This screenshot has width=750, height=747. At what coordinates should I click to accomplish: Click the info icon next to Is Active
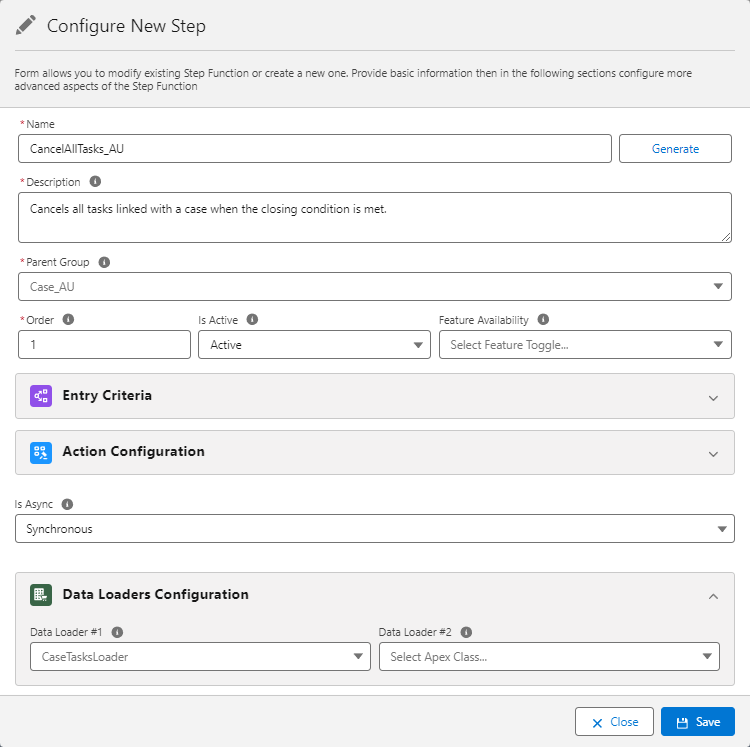[x=252, y=319]
